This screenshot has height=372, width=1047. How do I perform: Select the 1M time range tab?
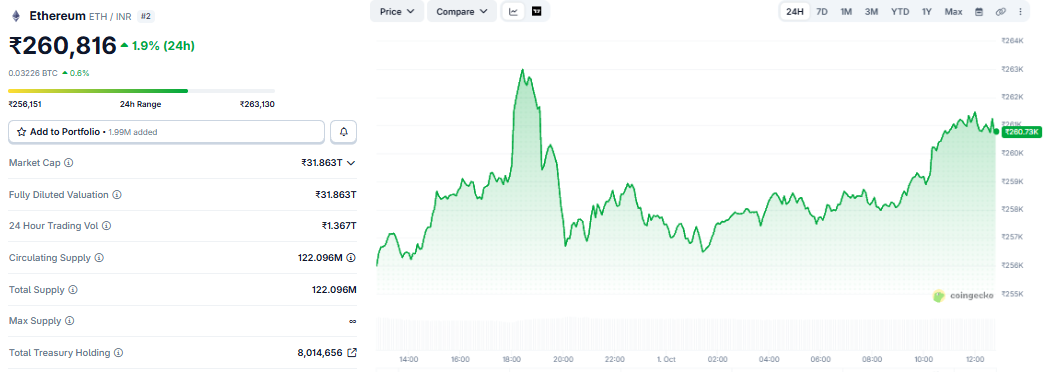(846, 11)
